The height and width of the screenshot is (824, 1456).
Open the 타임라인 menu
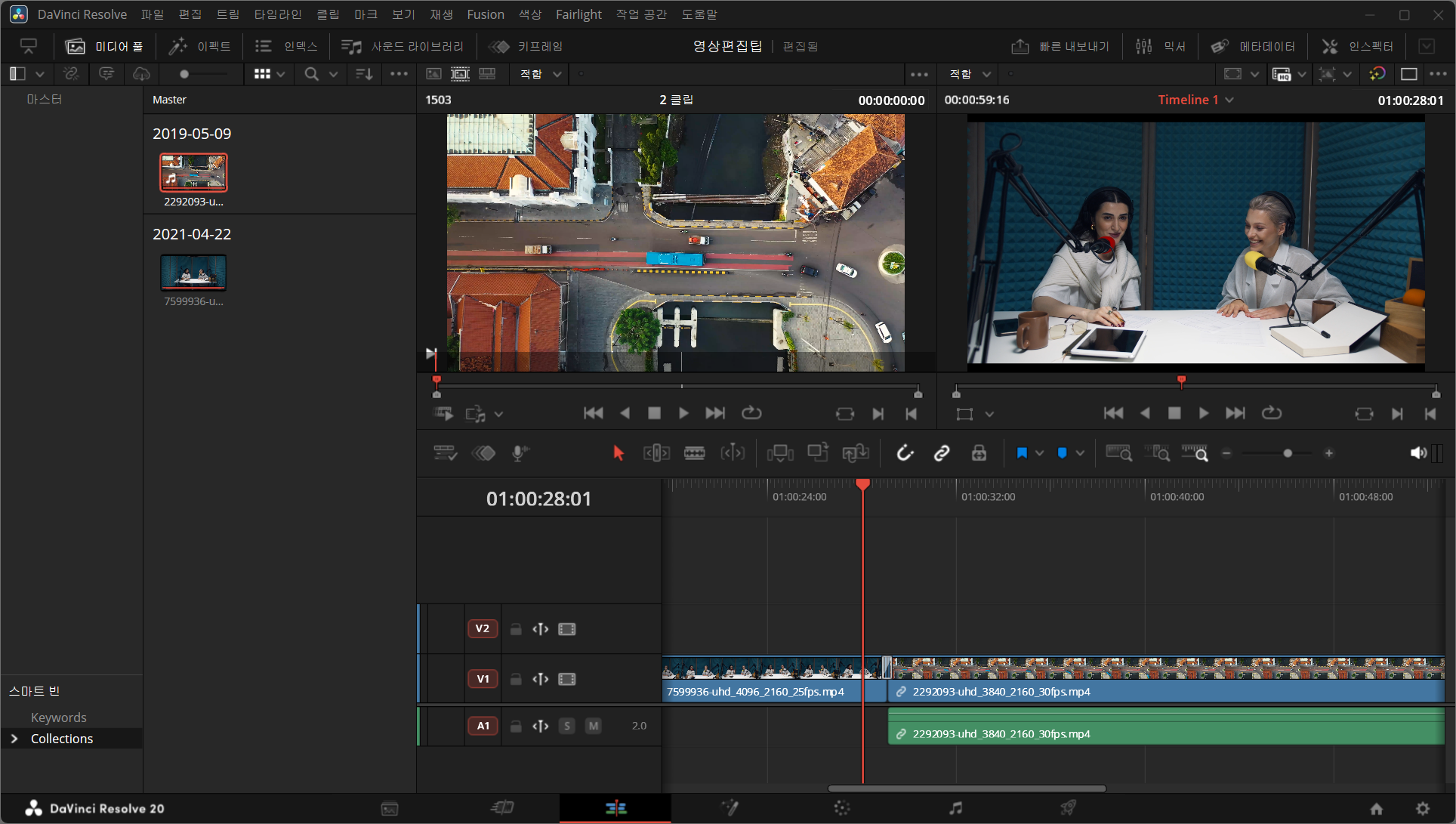(x=277, y=14)
